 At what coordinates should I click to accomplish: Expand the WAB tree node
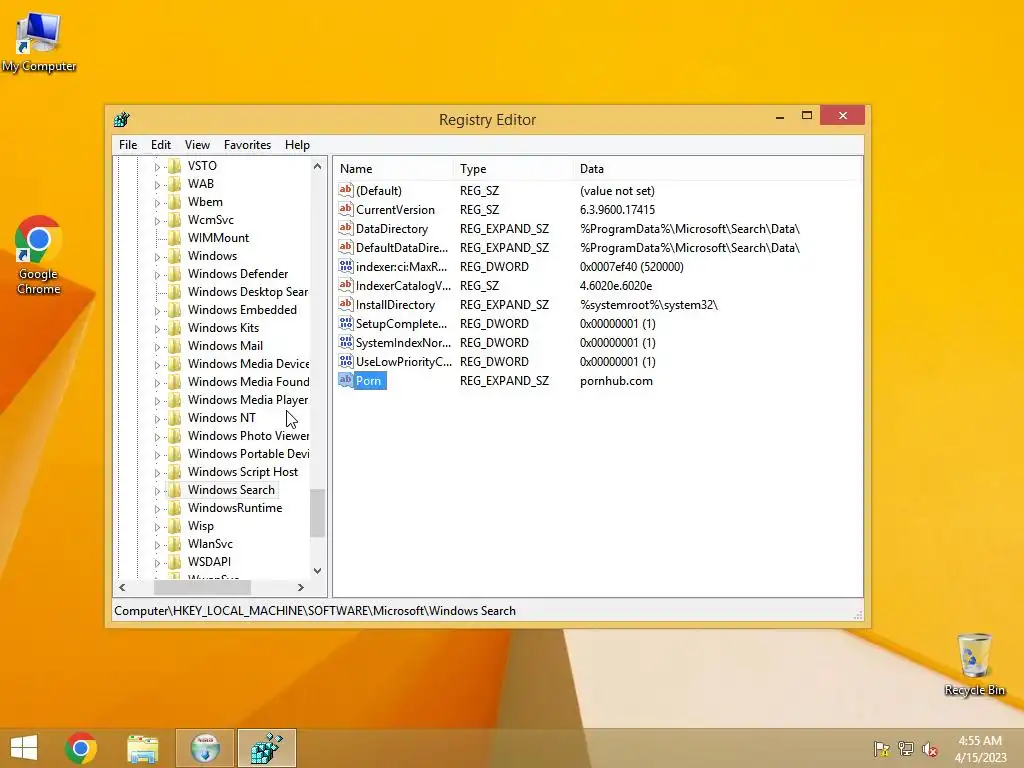[x=157, y=185]
